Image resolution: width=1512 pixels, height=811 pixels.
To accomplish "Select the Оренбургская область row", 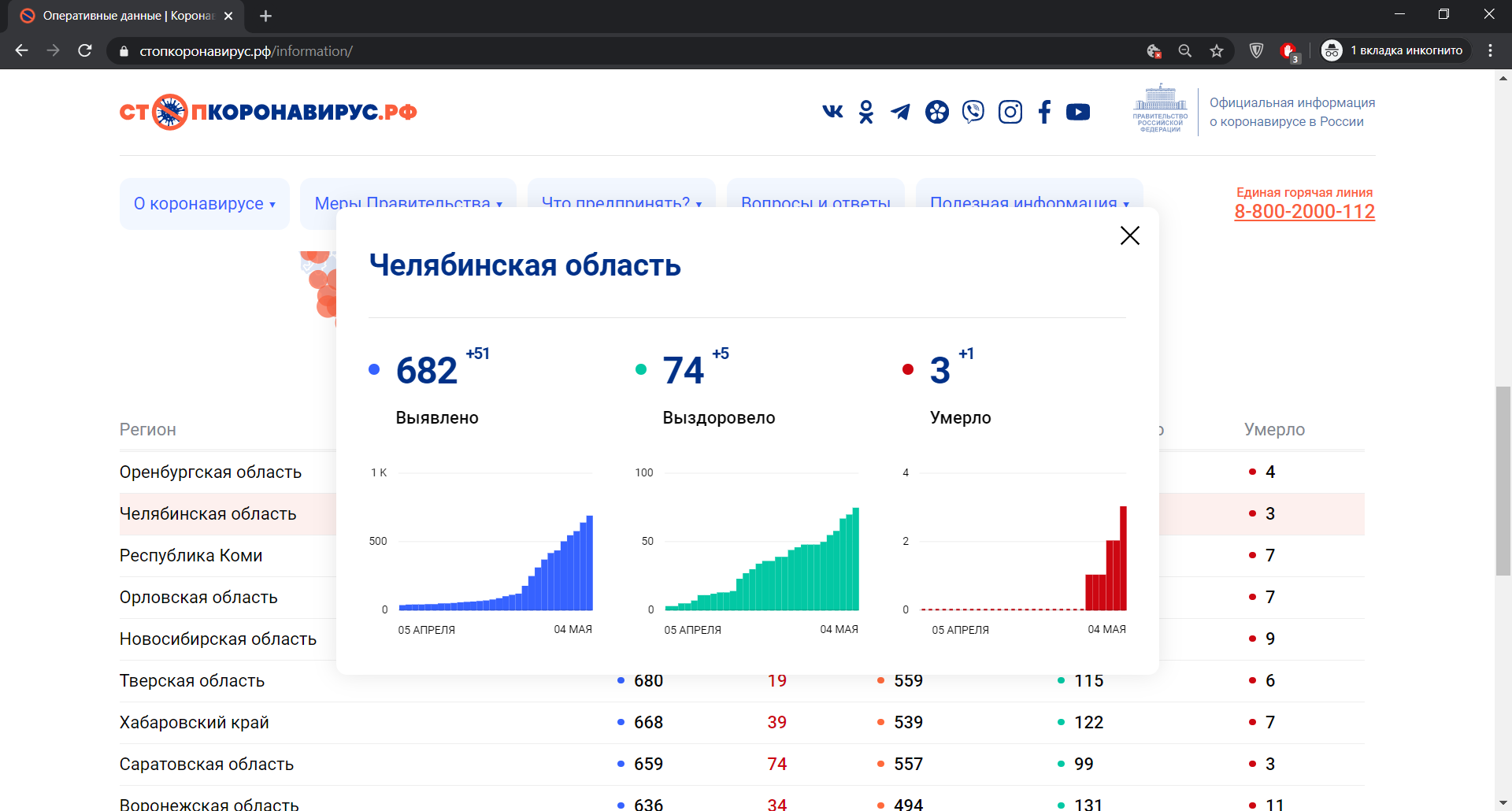I will point(211,472).
